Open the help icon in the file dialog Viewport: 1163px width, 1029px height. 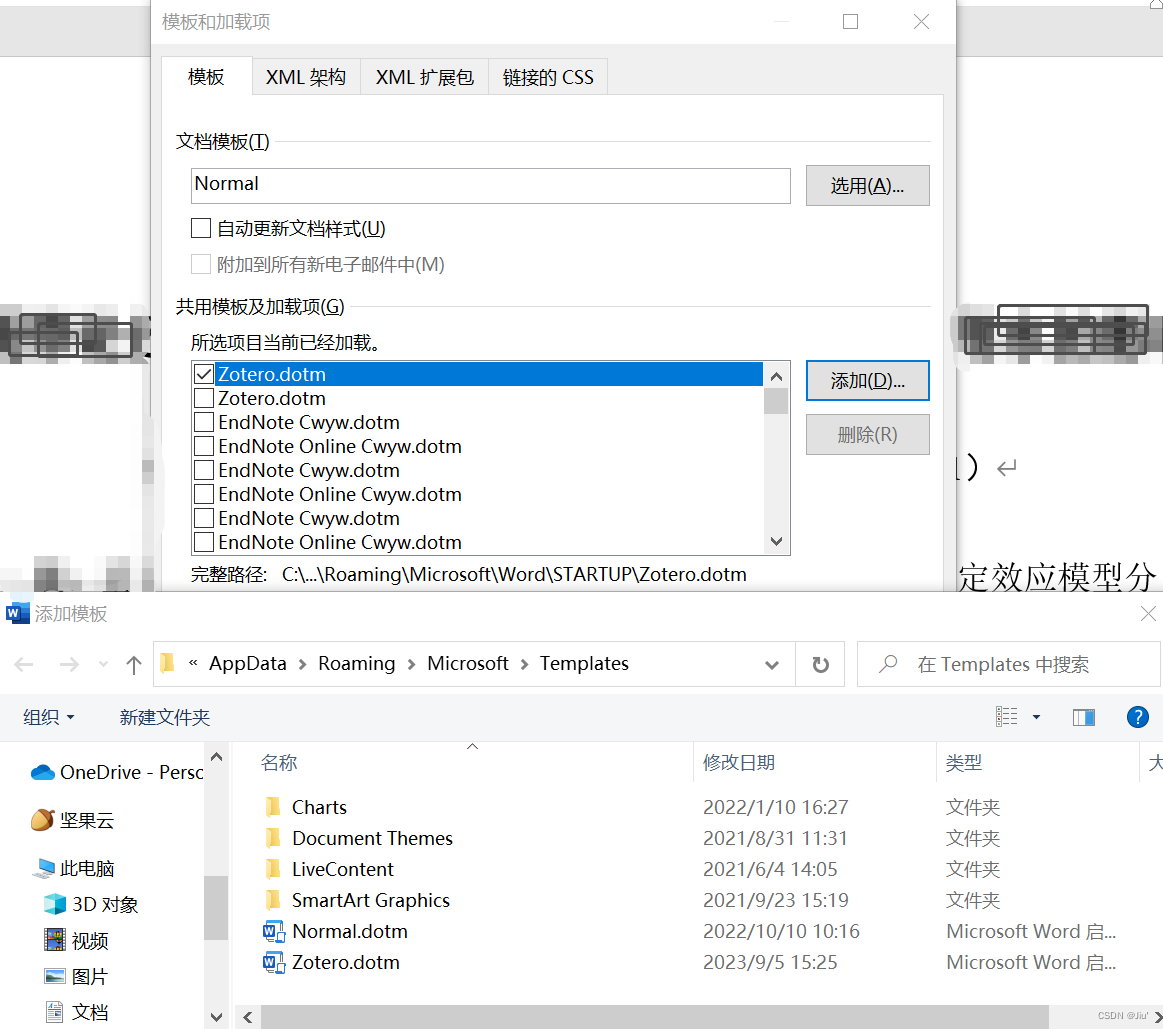tap(1137, 717)
